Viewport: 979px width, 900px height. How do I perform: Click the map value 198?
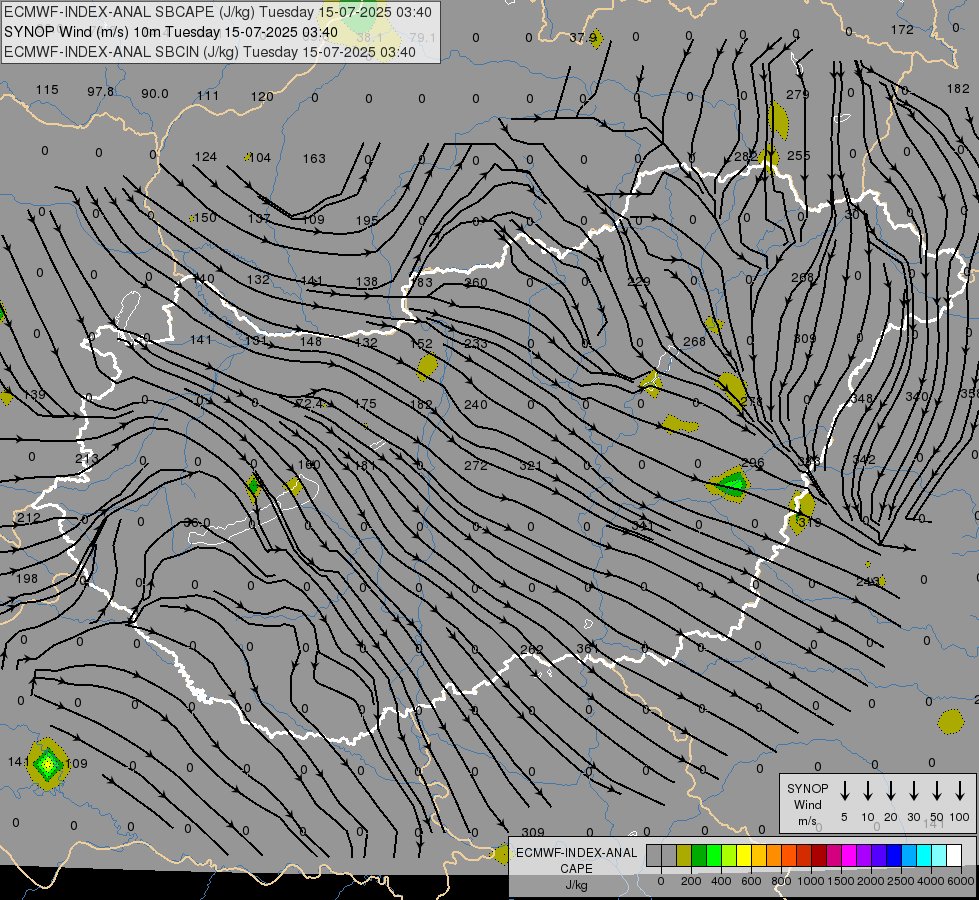(x=27, y=578)
